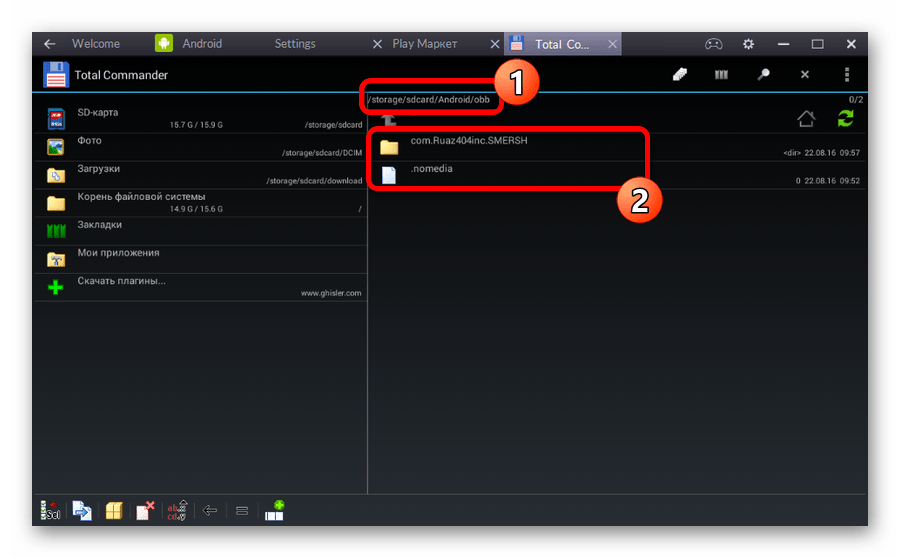Open the com.Ruaz404inc.SMERSH folder

coord(616,147)
